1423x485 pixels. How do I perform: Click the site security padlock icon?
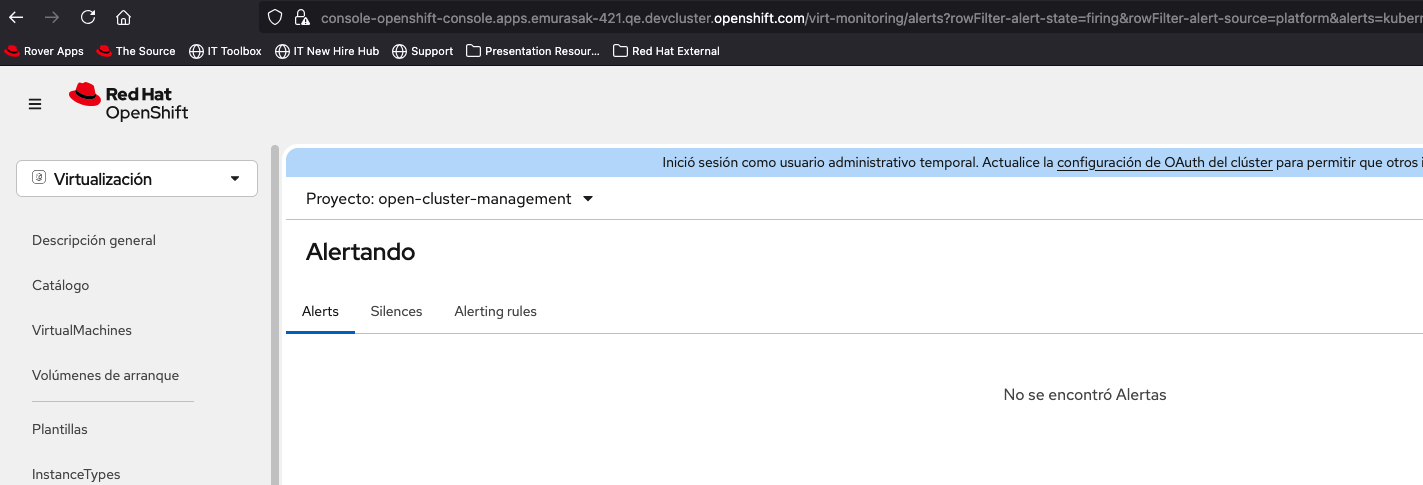pyautogui.click(x=301, y=17)
